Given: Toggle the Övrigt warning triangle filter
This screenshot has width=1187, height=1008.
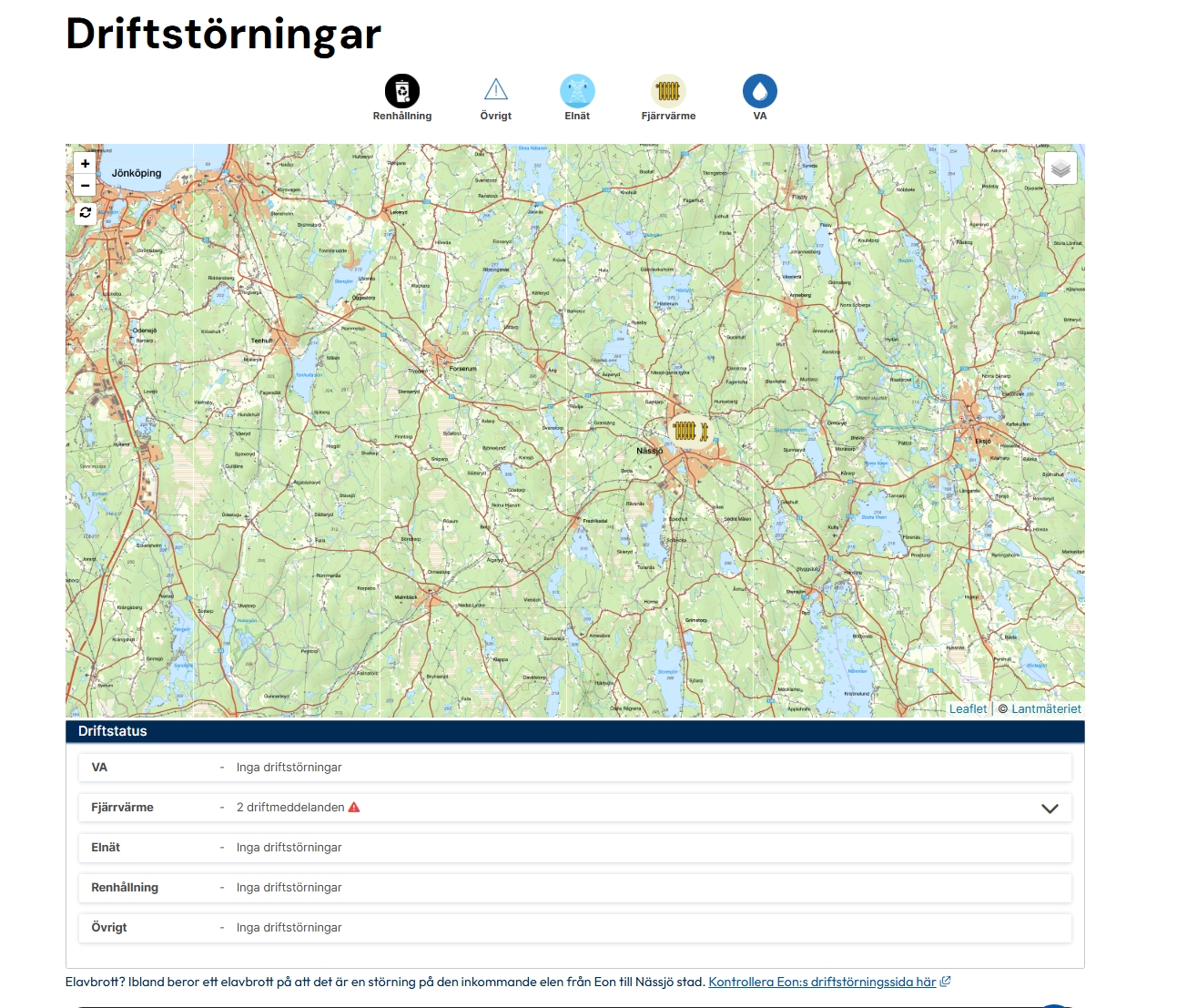Looking at the screenshot, I should pyautogui.click(x=496, y=90).
